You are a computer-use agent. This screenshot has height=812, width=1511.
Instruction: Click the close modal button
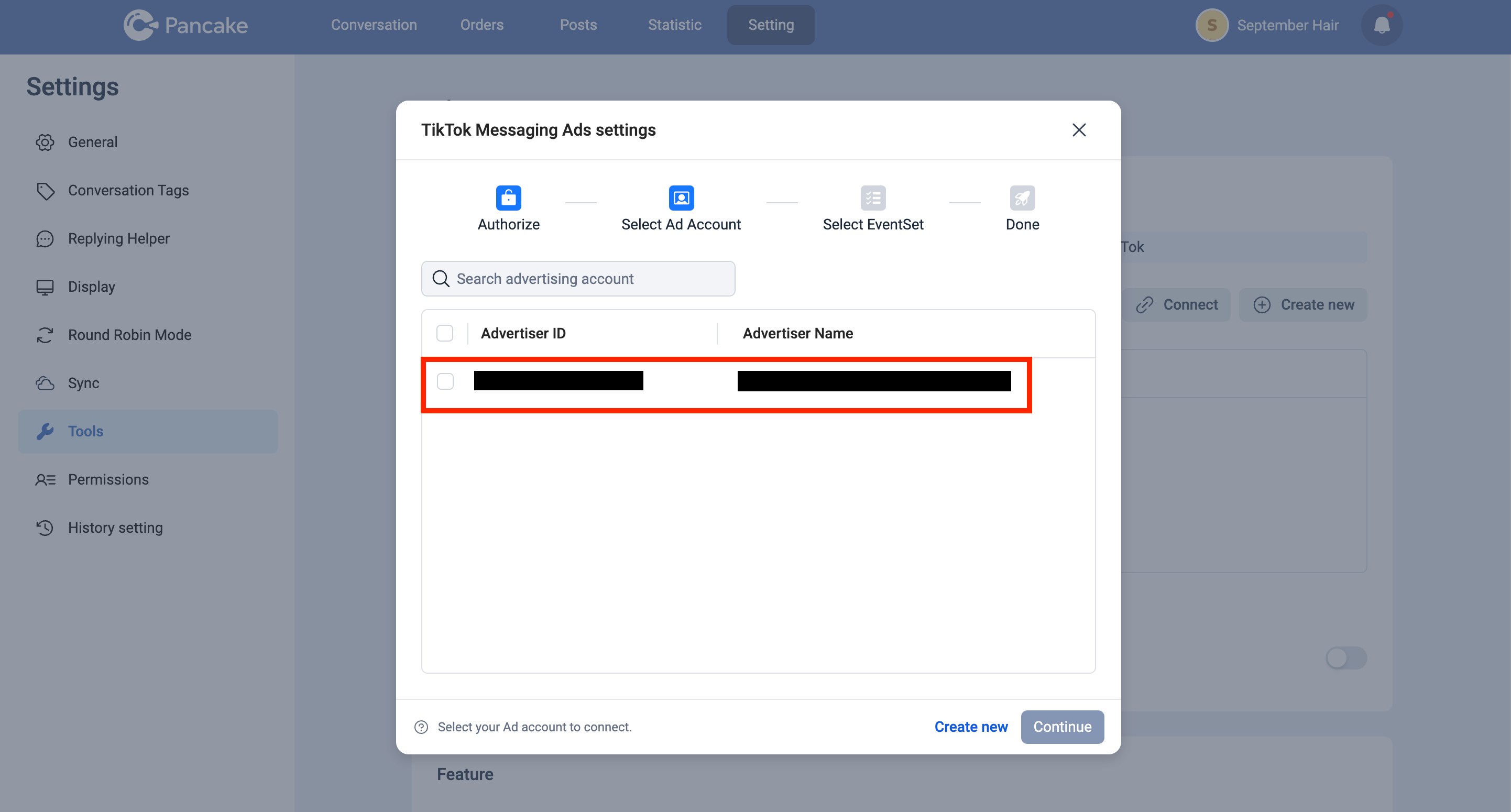[x=1079, y=129]
